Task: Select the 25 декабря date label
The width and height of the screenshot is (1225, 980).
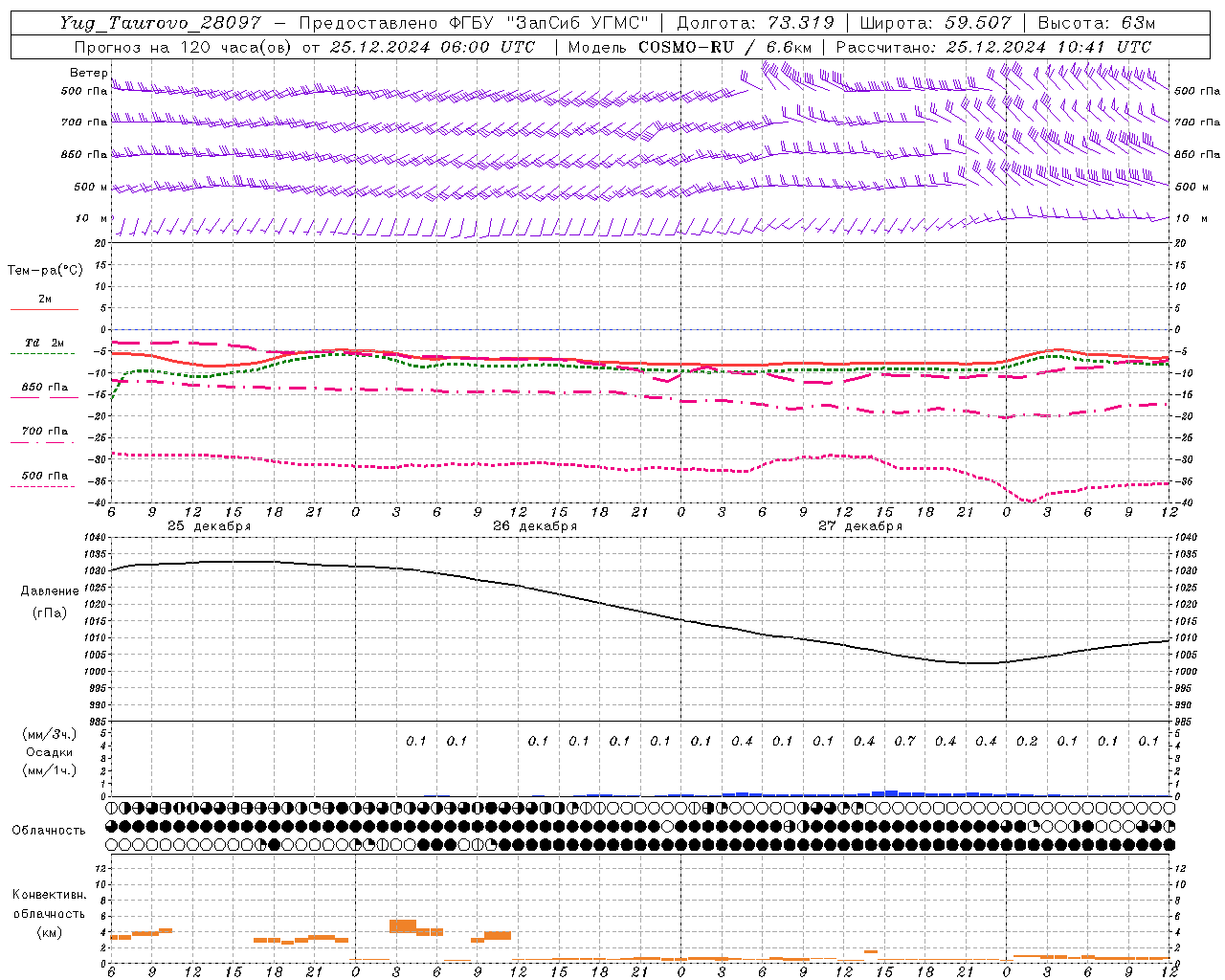Action: point(210,526)
